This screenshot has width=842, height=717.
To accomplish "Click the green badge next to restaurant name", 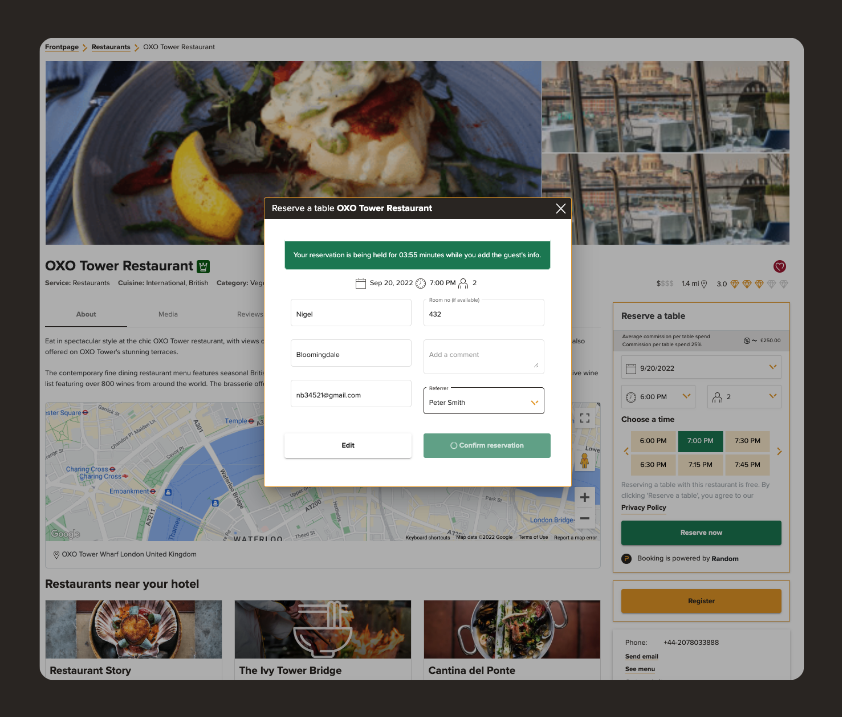I will pos(204,266).
